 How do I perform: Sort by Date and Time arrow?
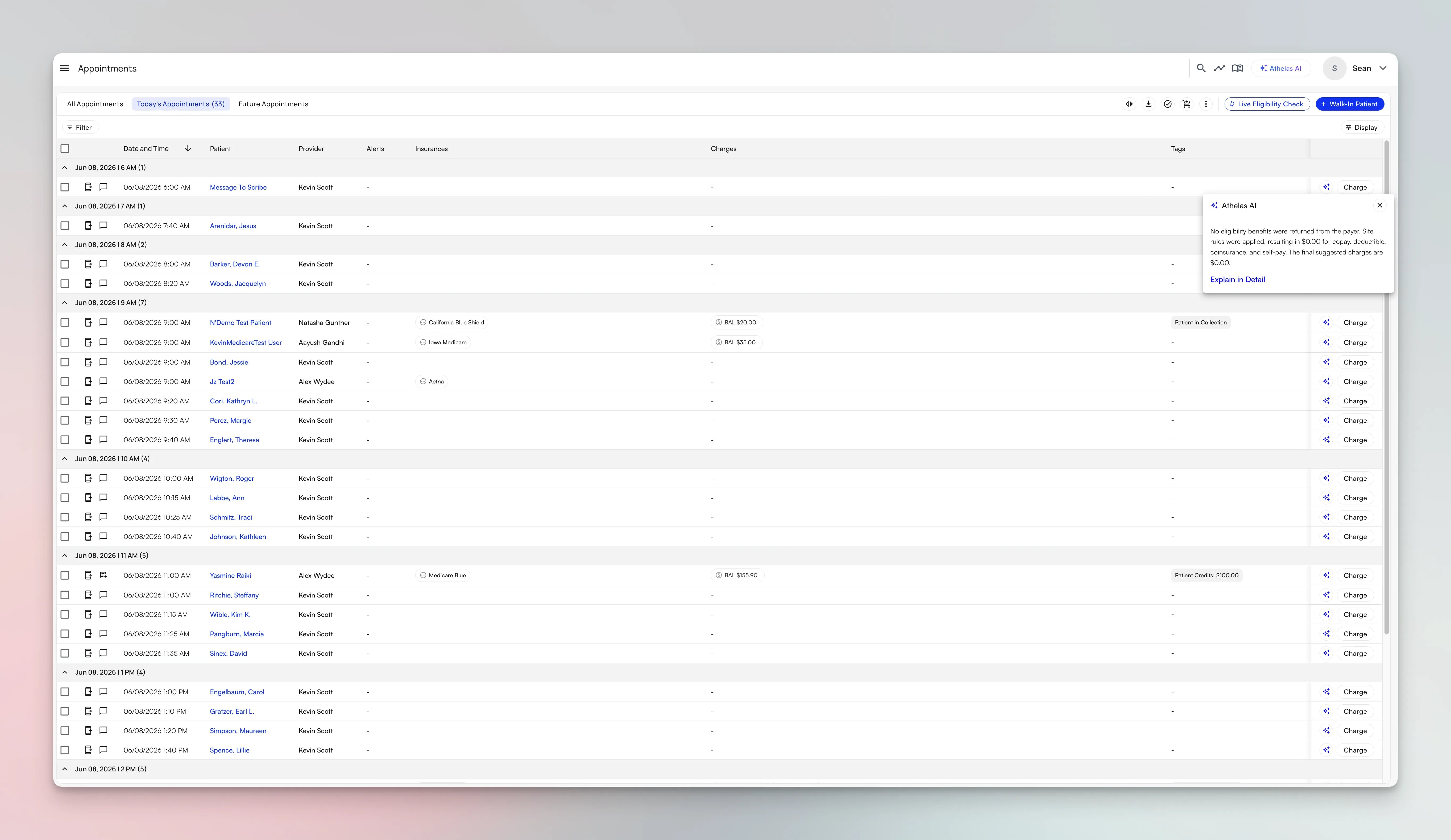pyautogui.click(x=188, y=148)
